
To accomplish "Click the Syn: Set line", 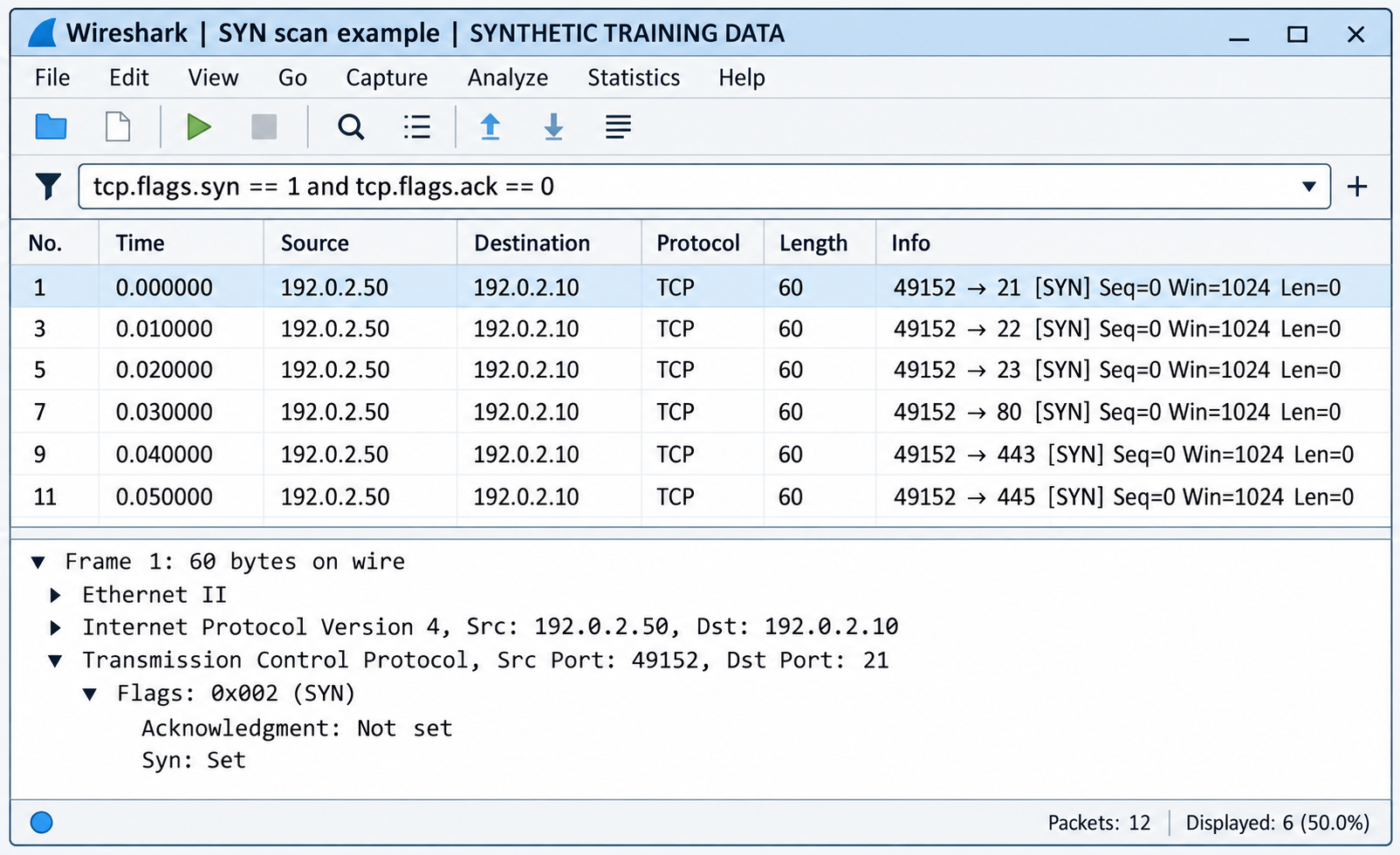I will (x=194, y=760).
